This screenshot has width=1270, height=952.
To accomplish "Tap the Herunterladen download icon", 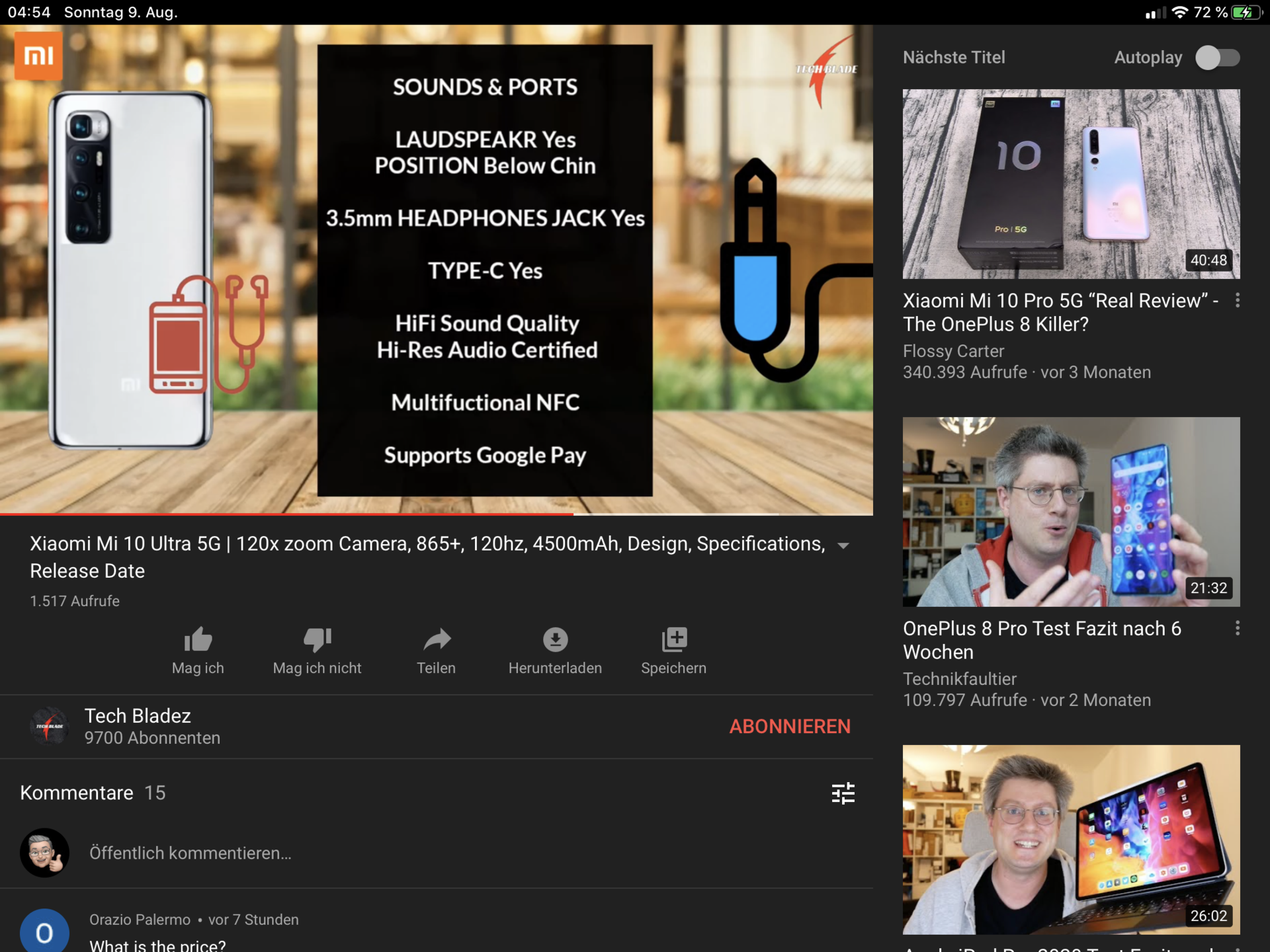I will click(556, 639).
